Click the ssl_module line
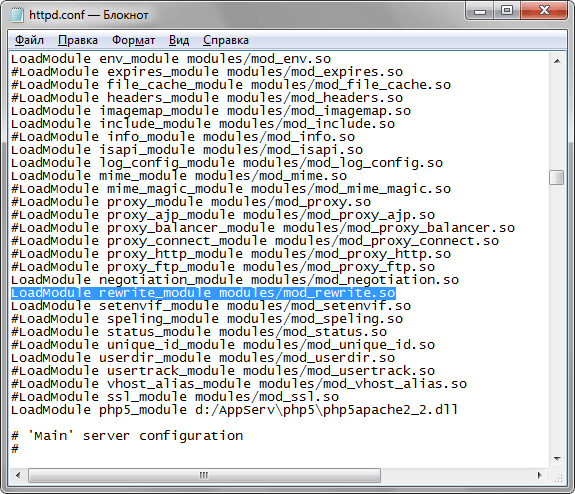575x494 pixels. [x=175, y=397]
